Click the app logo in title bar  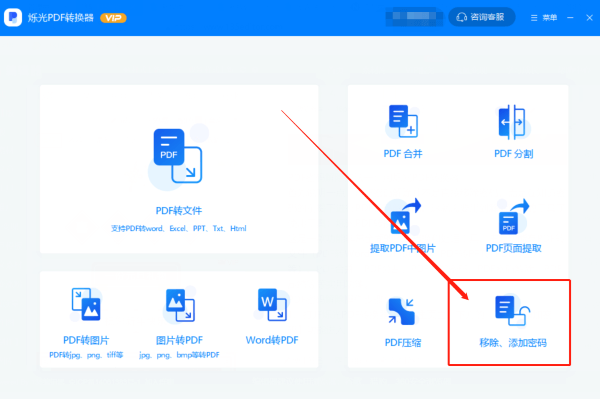pos(13,18)
